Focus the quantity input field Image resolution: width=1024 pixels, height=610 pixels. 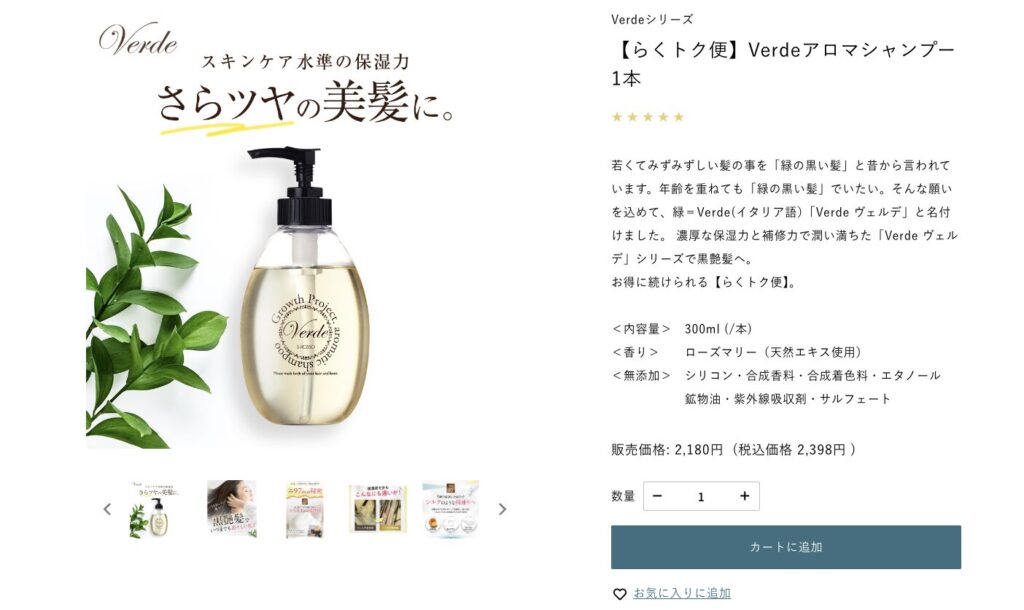(701, 496)
